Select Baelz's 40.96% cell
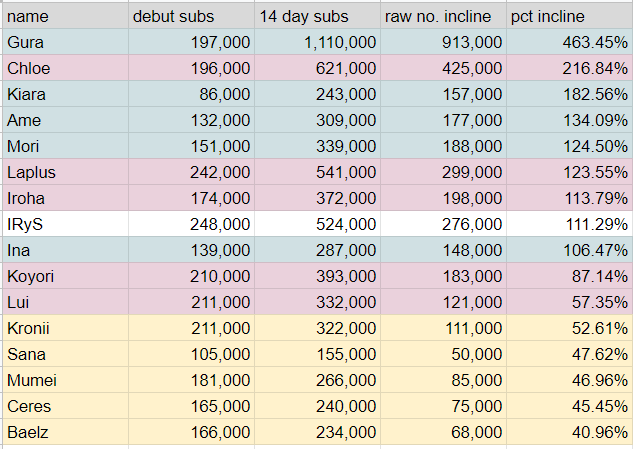Screen dimensions: 633x449 (569, 432)
